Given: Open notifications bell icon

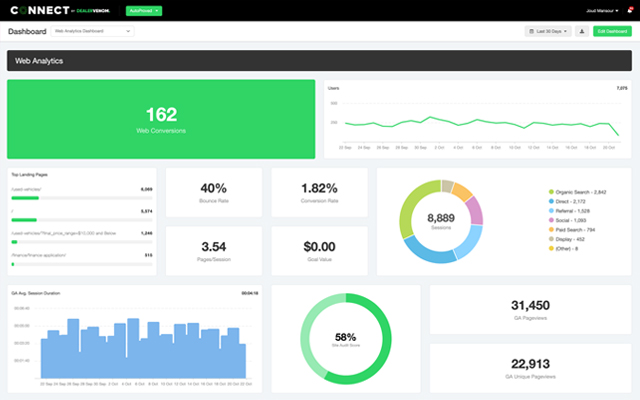Looking at the screenshot, I should pos(630,10).
